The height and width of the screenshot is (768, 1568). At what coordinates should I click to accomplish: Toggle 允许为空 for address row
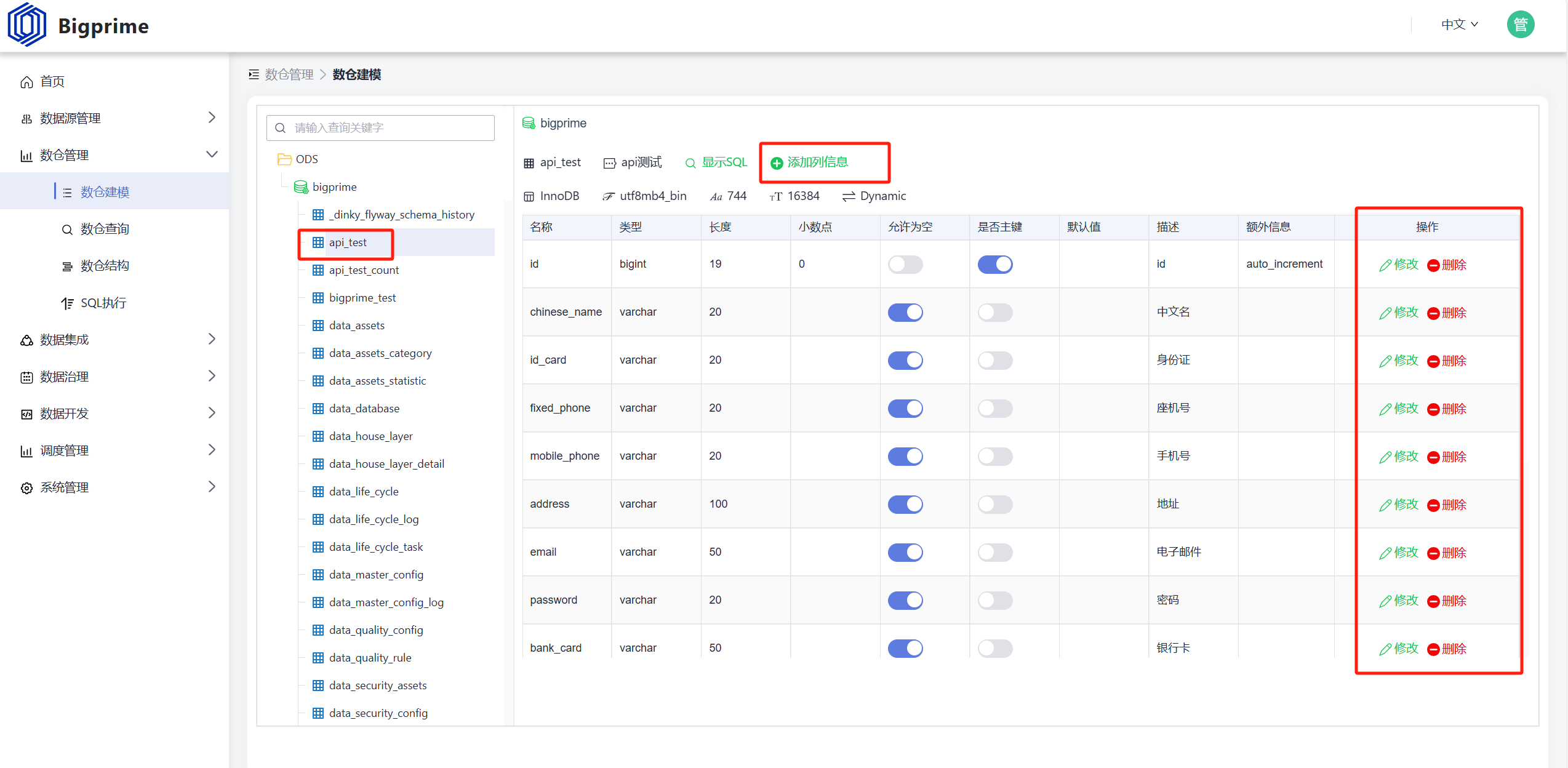click(905, 505)
